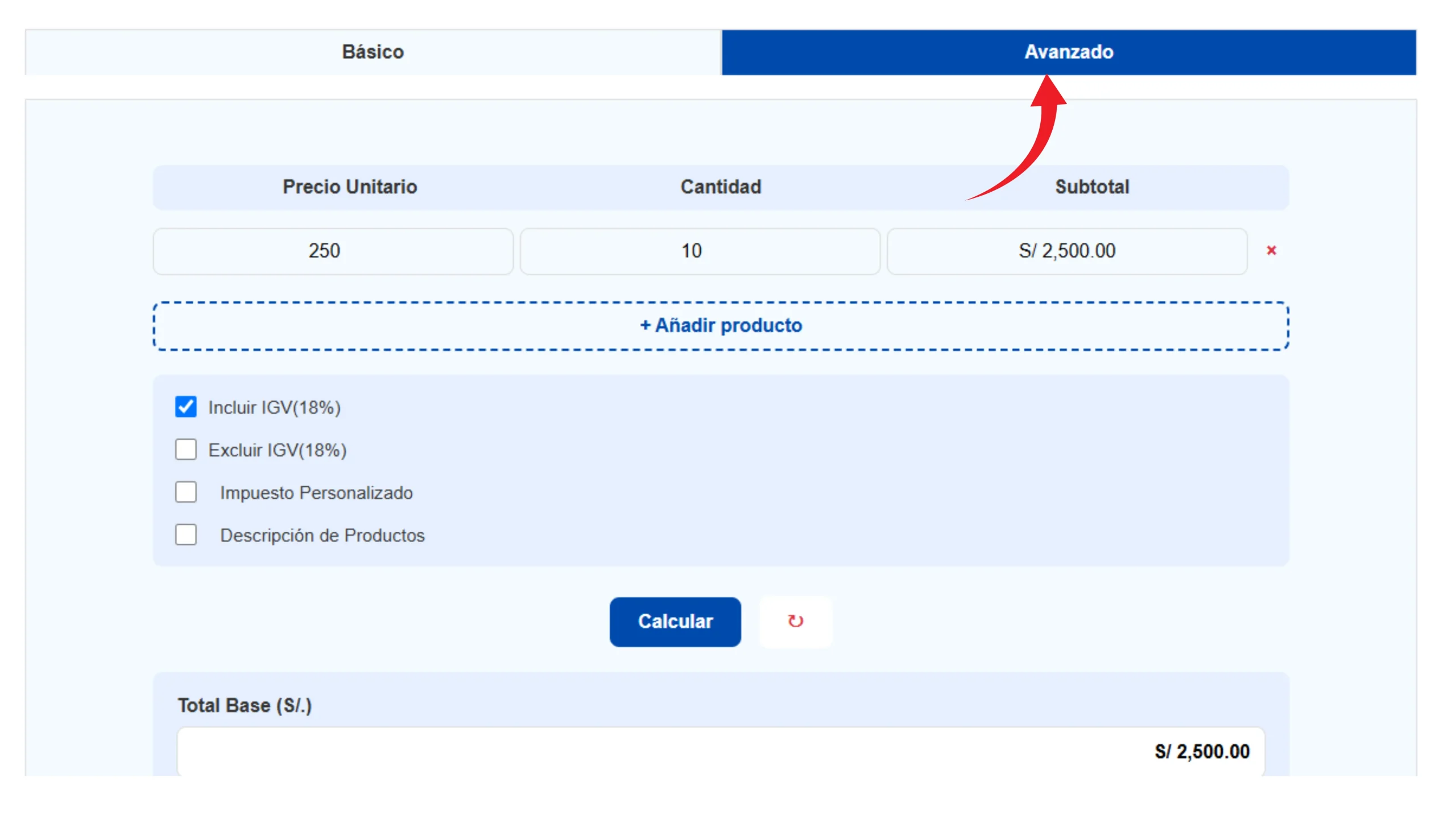Reset the form with the red refresh icon
1456x819 pixels.
(796, 621)
